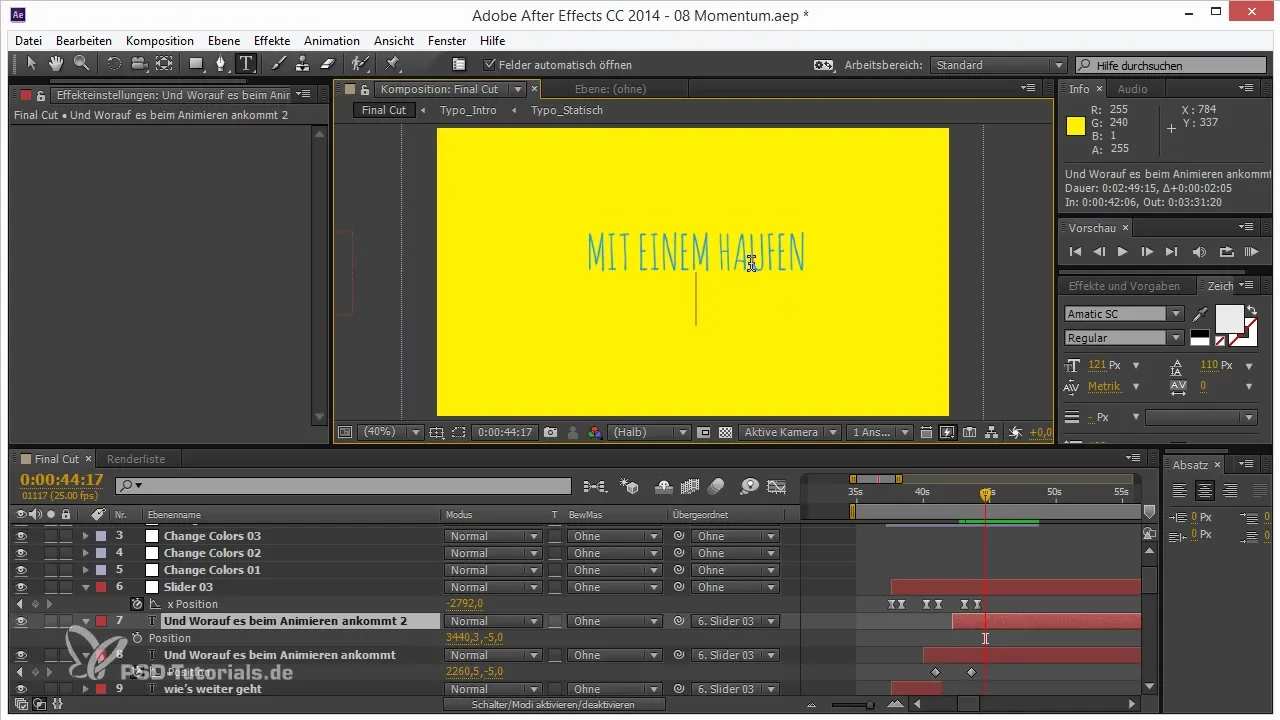The height and width of the screenshot is (720, 1280).
Task: Hide the Change Colors 03 layer
Action: tap(21, 536)
